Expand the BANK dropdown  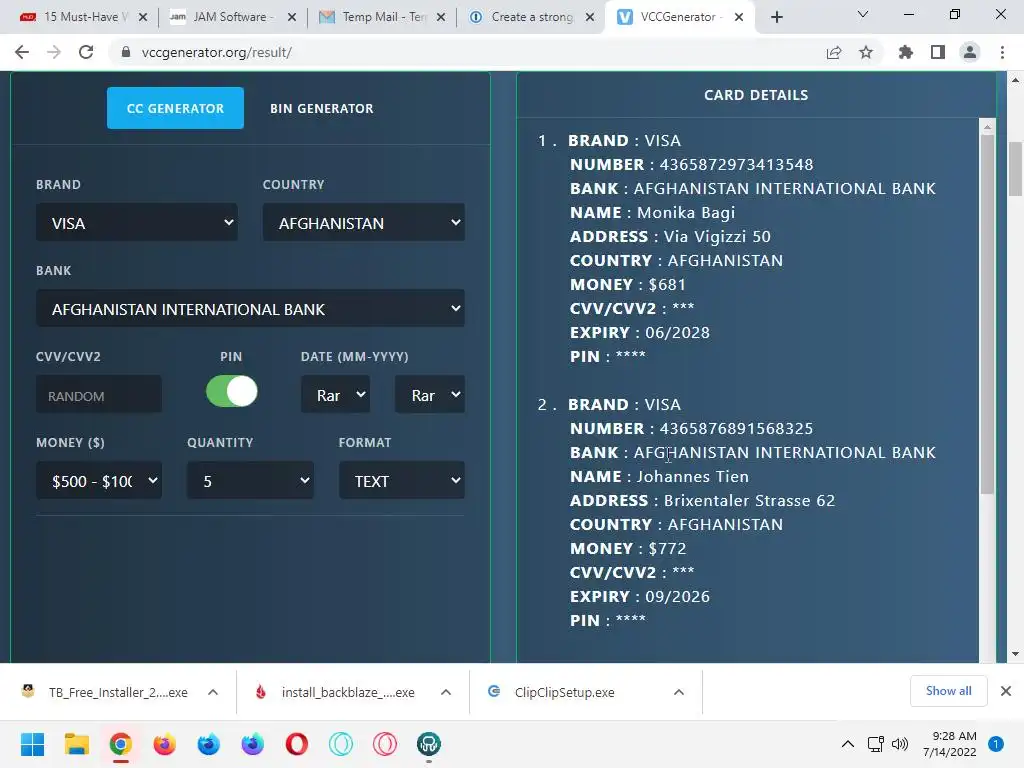click(250, 308)
